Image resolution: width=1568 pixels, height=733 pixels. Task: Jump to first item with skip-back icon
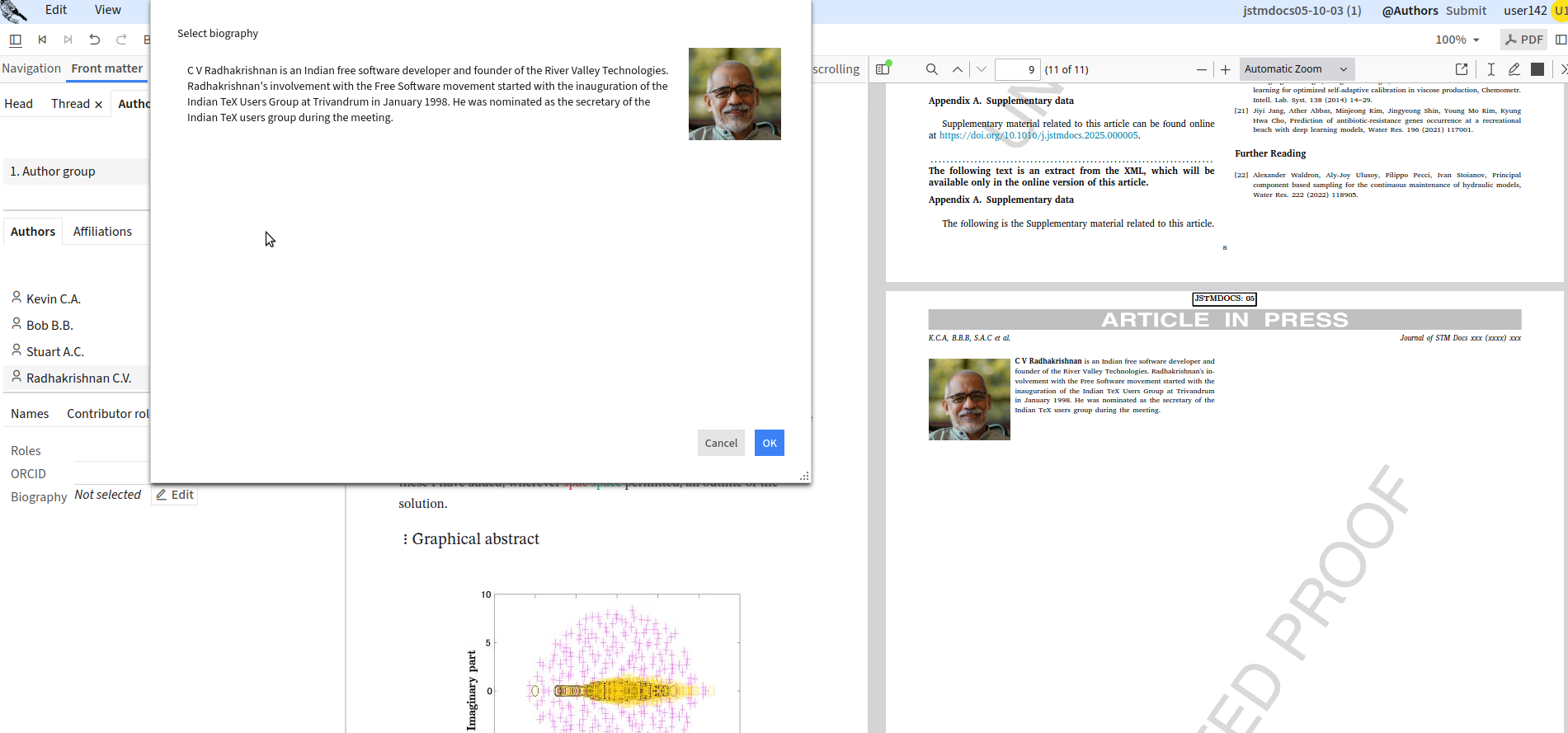tap(42, 40)
